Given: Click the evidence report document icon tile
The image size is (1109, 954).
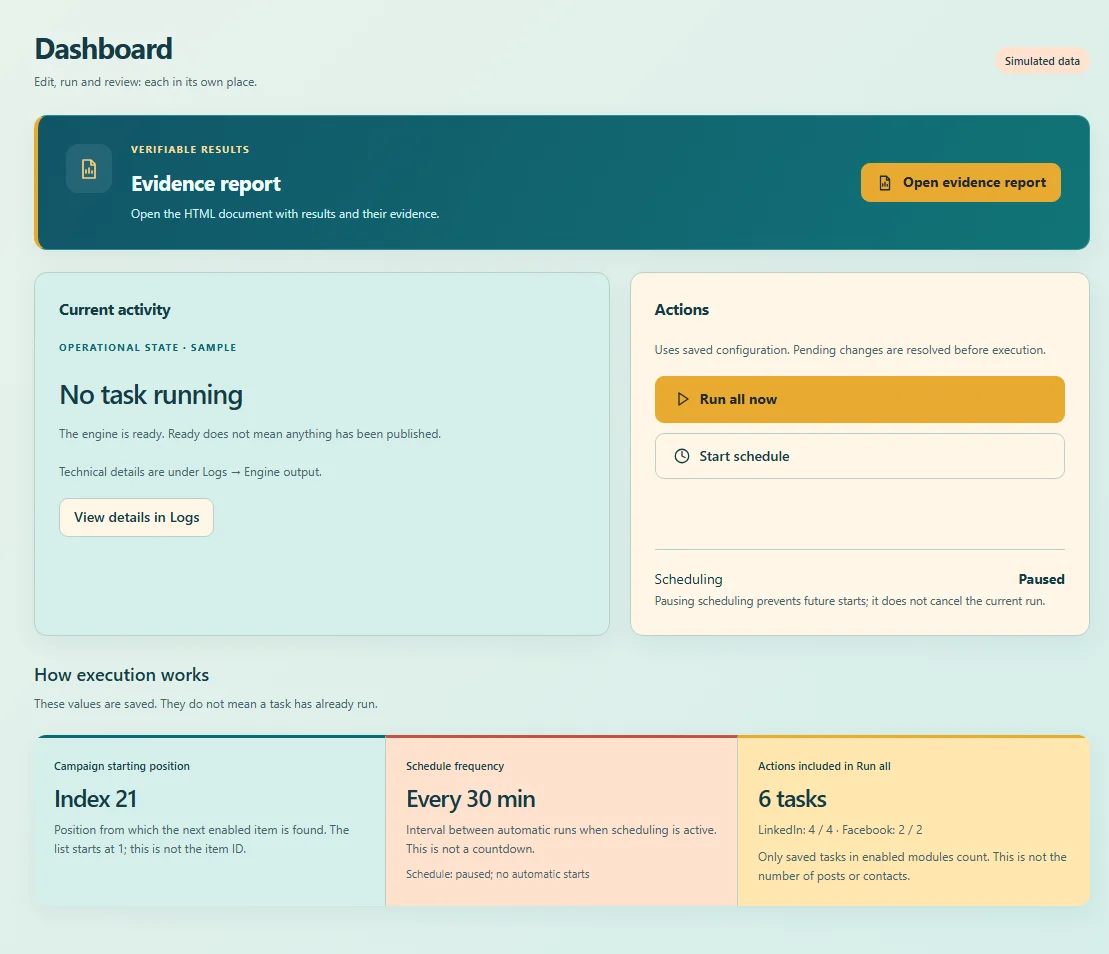Looking at the screenshot, I should tap(88, 169).
